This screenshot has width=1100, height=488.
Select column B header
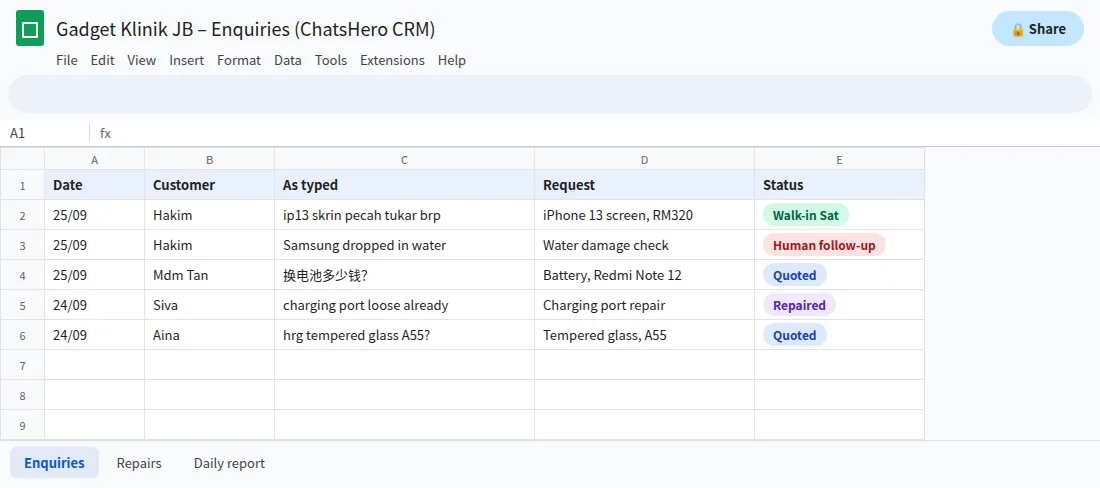click(210, 160)
